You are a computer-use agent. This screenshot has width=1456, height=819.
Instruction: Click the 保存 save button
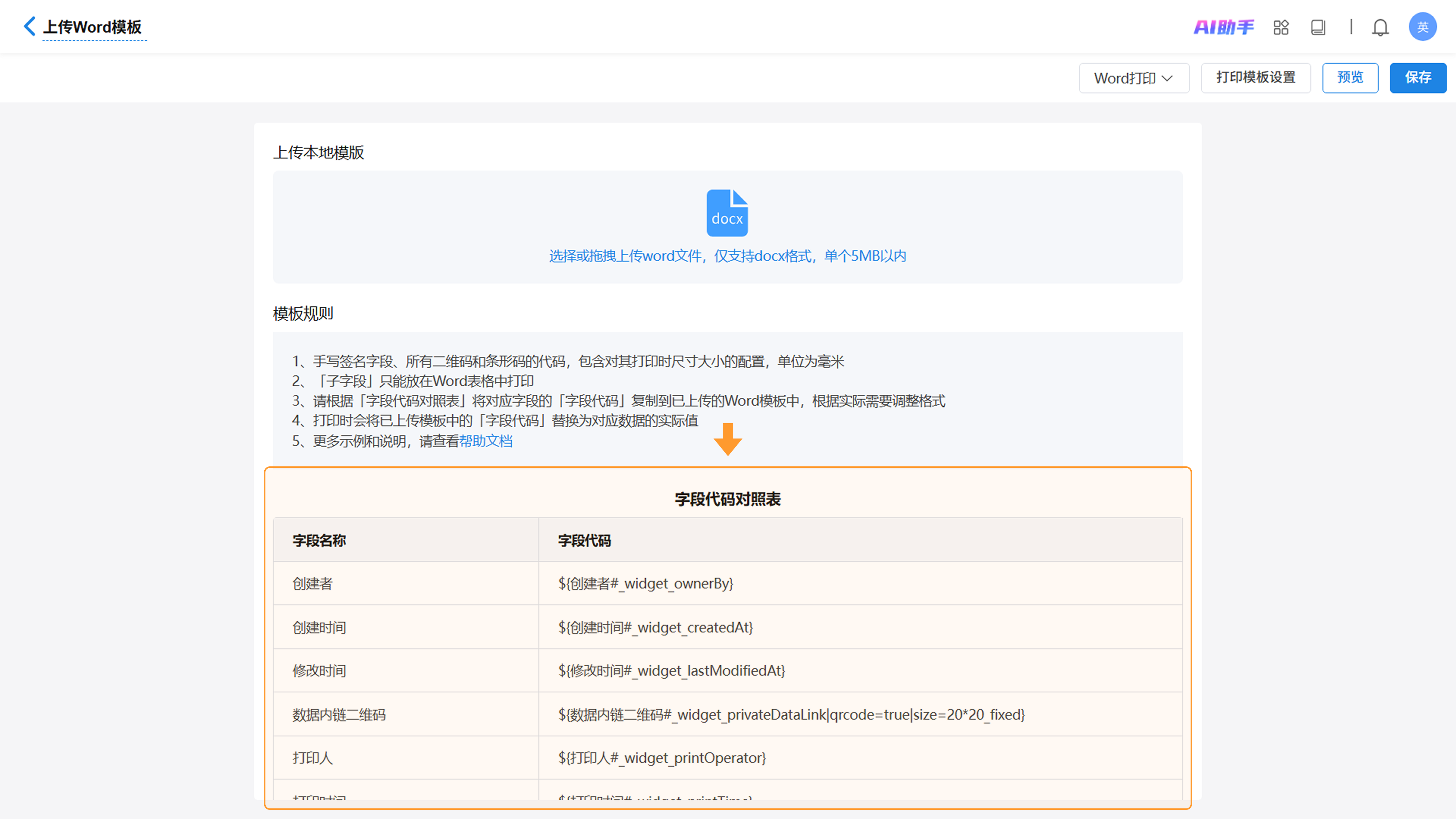click(1418, 77)
